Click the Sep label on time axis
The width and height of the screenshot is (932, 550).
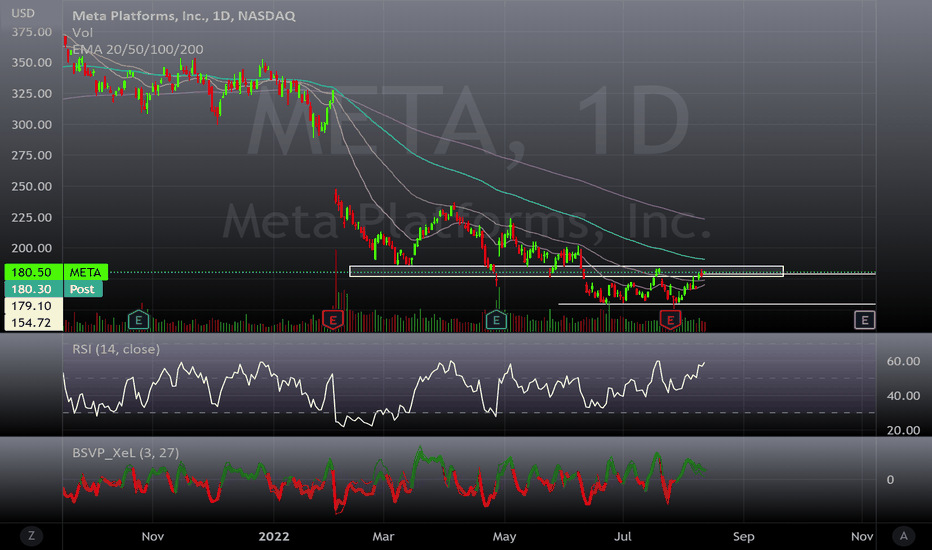click(x=744, y=536)
